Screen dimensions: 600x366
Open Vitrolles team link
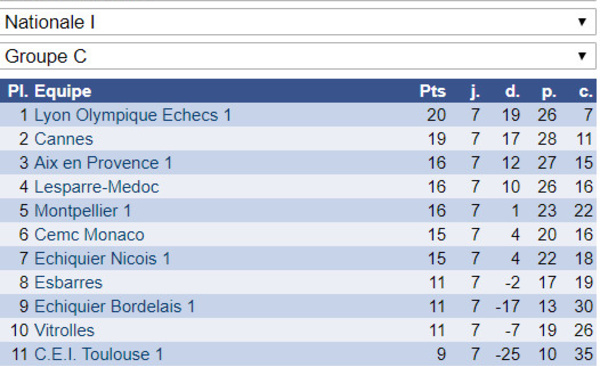coord(64,330)
